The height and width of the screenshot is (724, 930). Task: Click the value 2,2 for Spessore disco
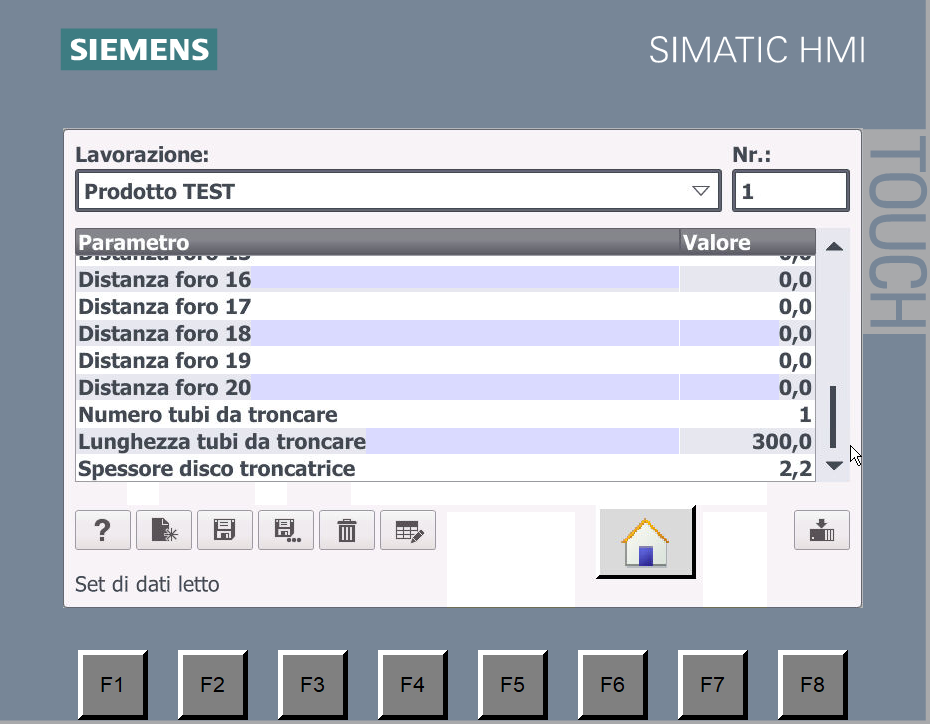(795, 469)
